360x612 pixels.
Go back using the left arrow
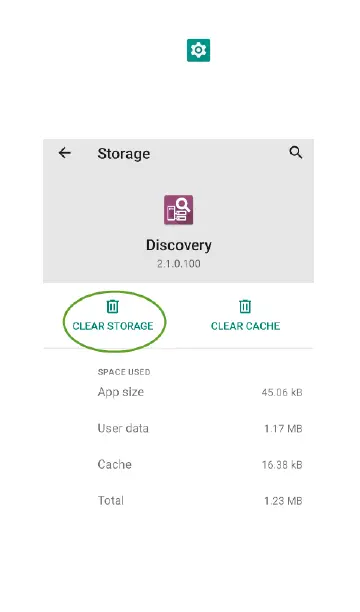tap(65, 153)
